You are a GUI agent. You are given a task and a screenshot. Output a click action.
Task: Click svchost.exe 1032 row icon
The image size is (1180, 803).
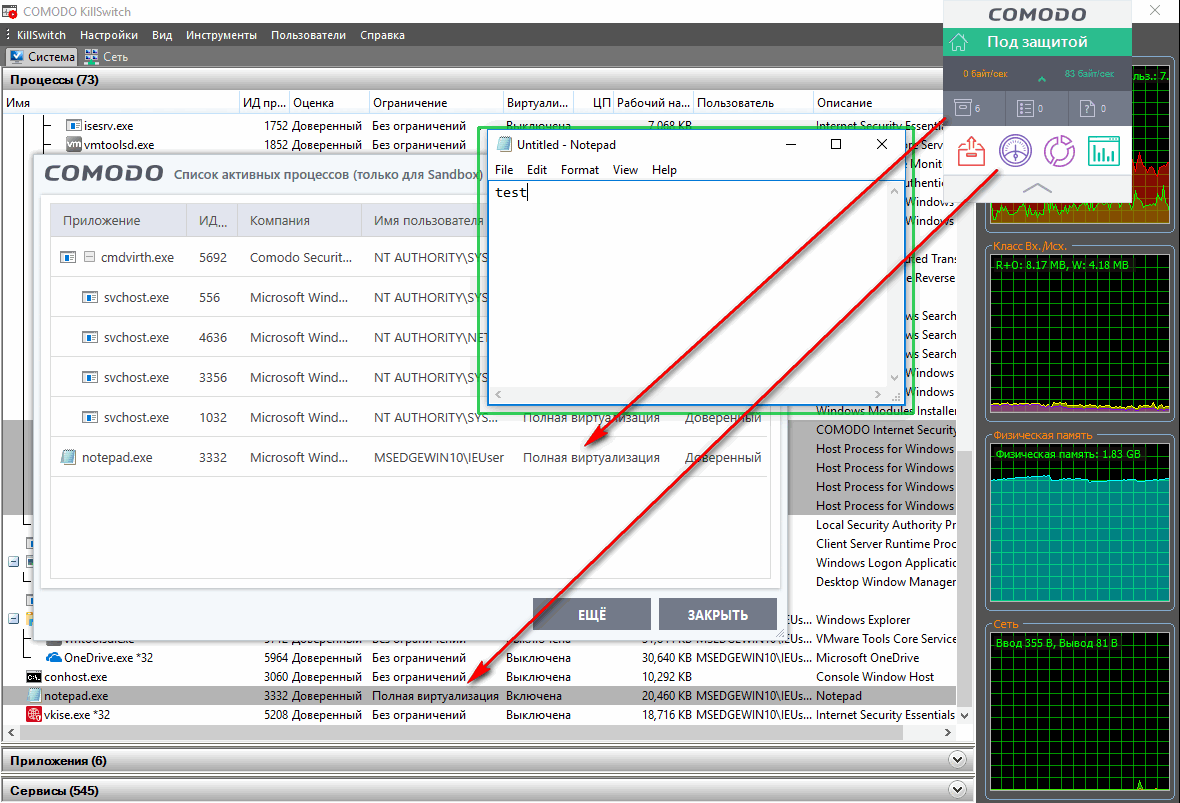90,417
